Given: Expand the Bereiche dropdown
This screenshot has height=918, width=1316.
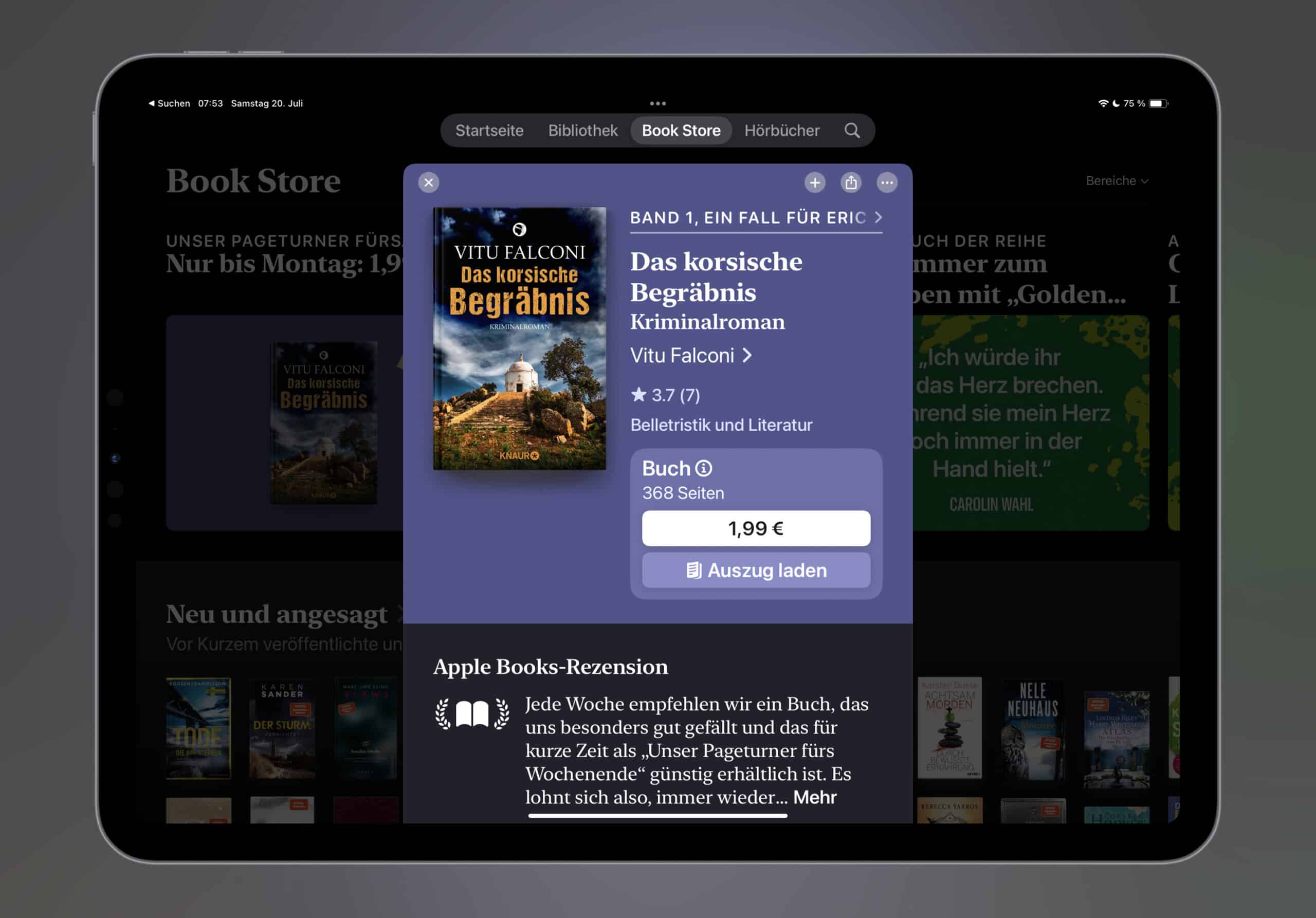Looking at the screenshot, I should click(x=1117, y=181).
